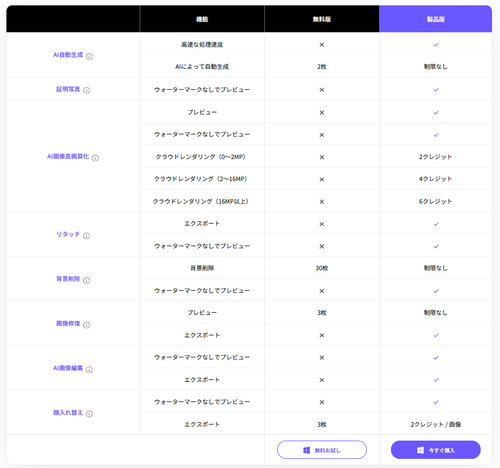Screen dimensions: 500x468
Task: Click the info icon beside AI自動生成
Action: tap(89, 56)
